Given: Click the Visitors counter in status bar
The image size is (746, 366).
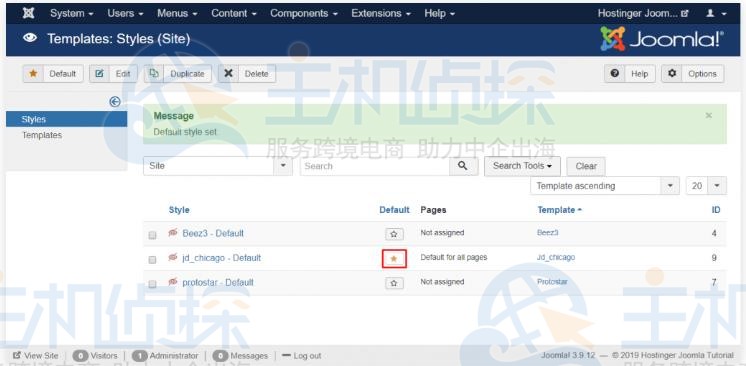Looking at the screenshot, I should pos(95,356).
